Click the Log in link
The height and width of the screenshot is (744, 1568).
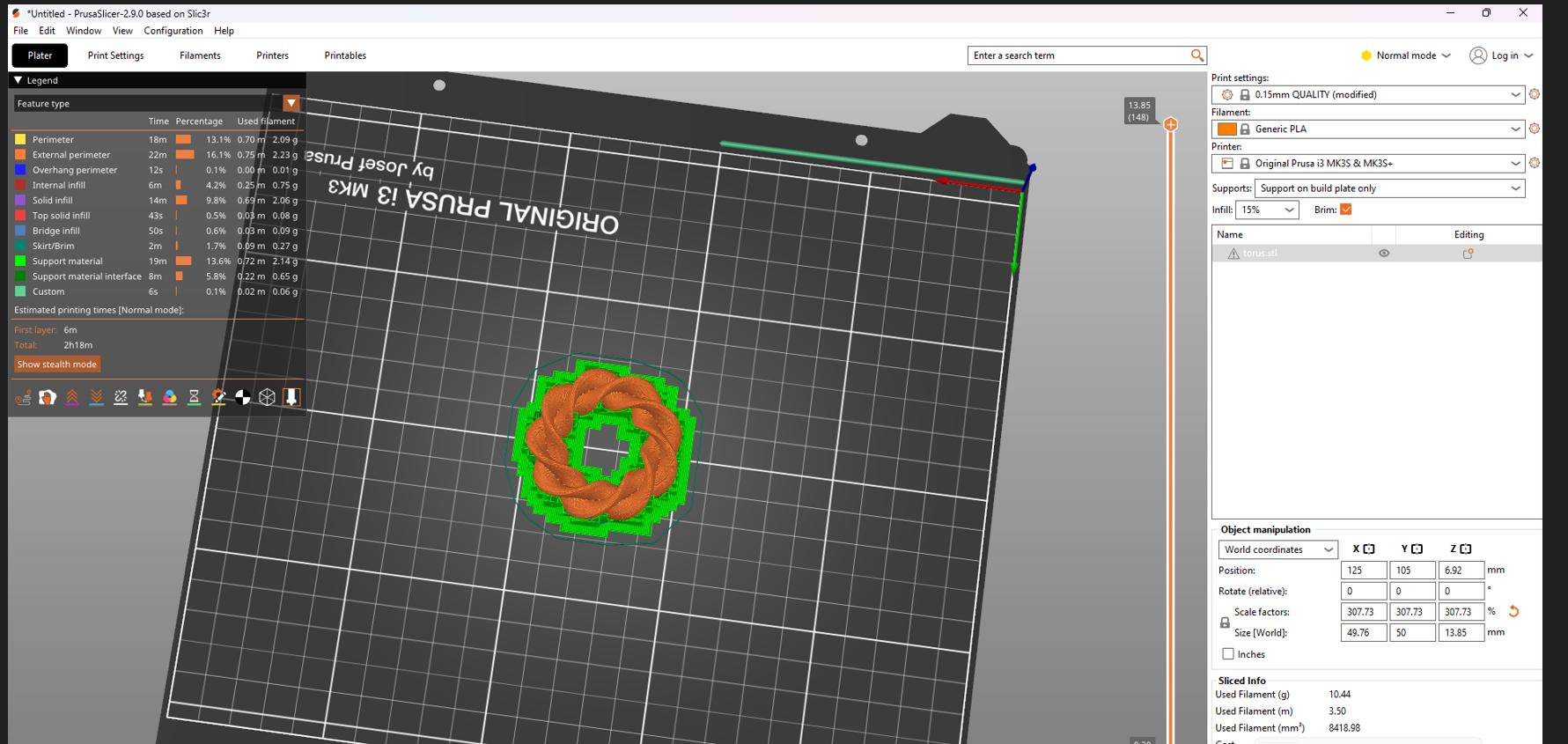pos(1505,55)
